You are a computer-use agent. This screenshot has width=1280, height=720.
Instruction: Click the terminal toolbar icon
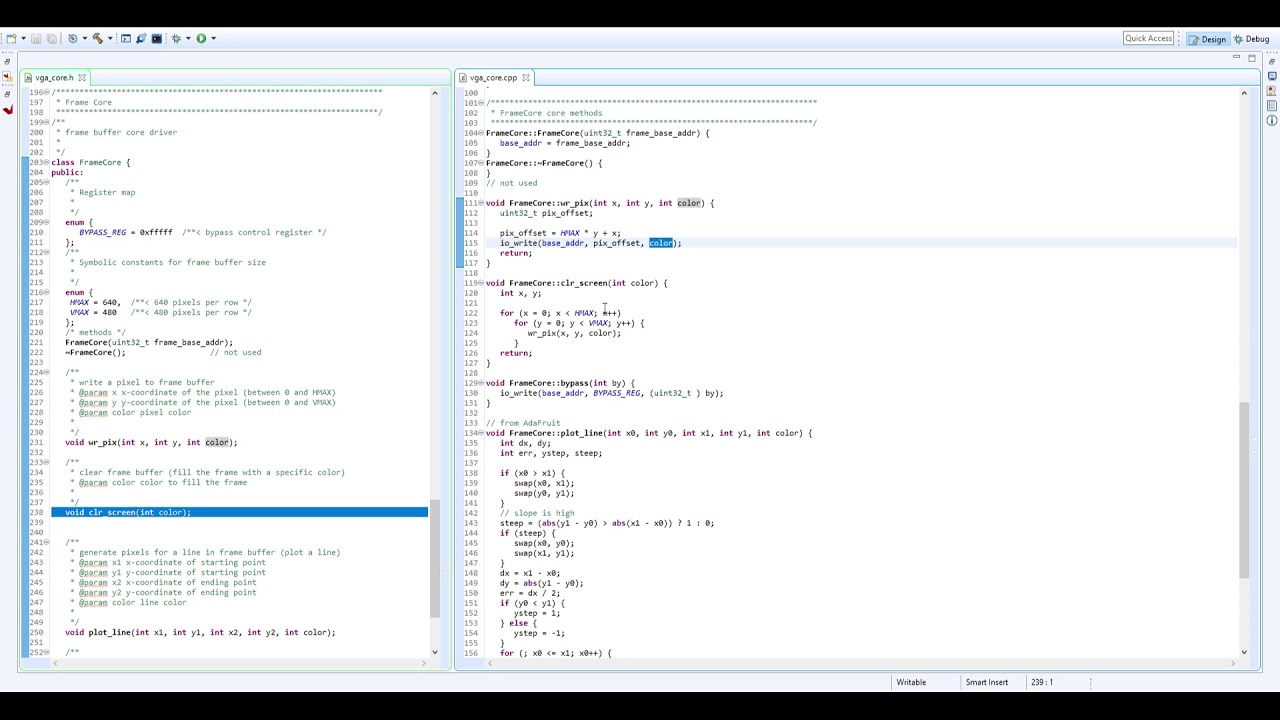[x=126, y=38]
